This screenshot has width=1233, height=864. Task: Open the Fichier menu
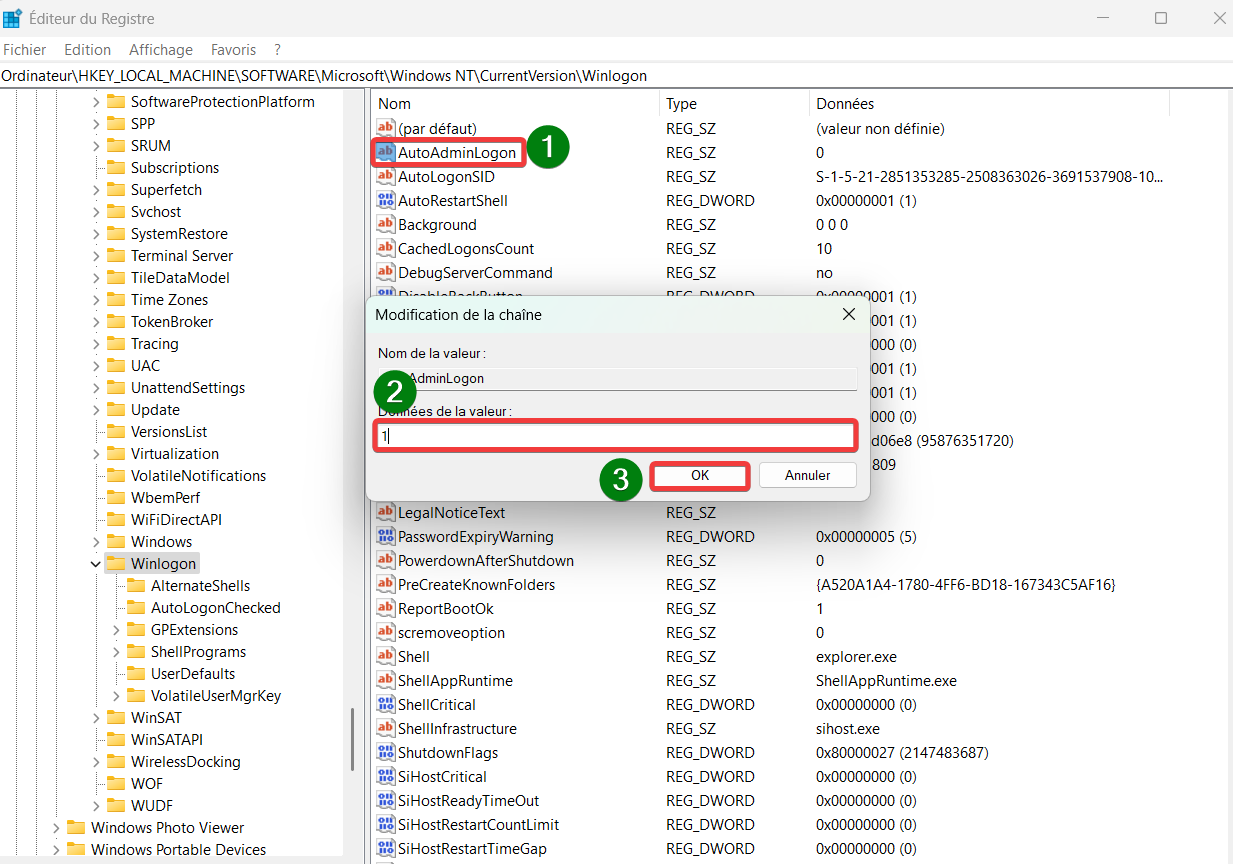(25, 49)
